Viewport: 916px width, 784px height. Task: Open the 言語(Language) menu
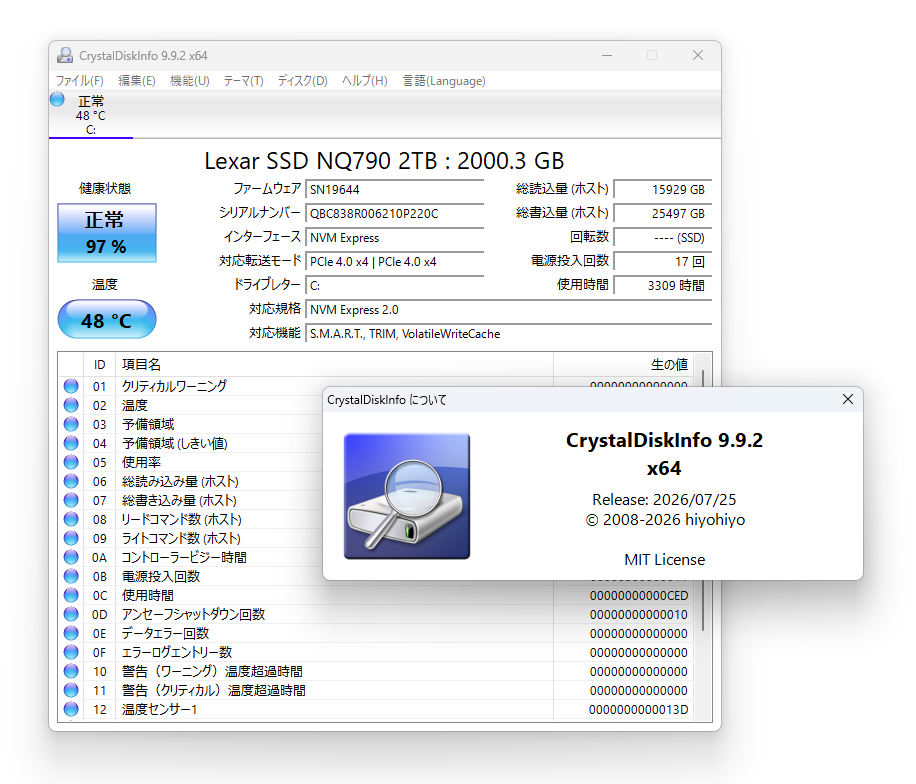[x=443, y=81]
